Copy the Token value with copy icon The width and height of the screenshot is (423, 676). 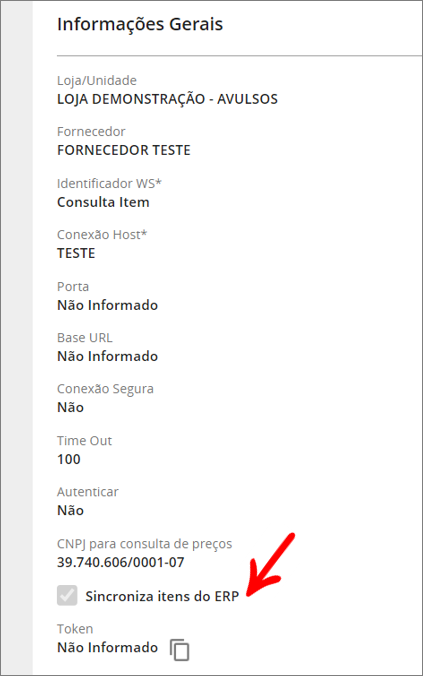coord(179,650)
